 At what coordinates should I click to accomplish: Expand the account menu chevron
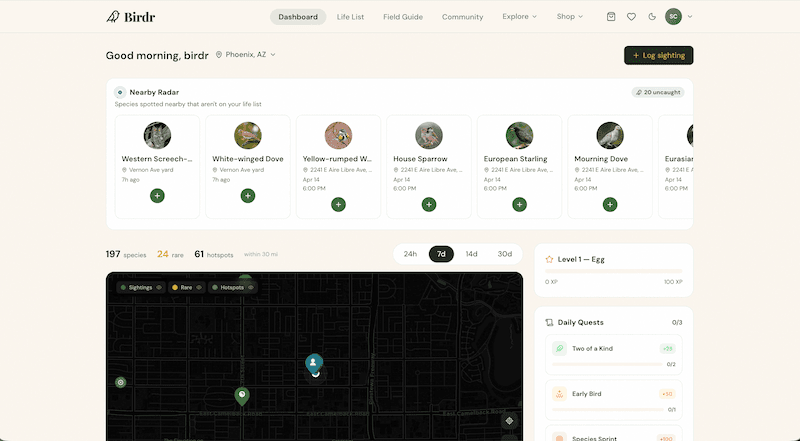tap(690, 16)
